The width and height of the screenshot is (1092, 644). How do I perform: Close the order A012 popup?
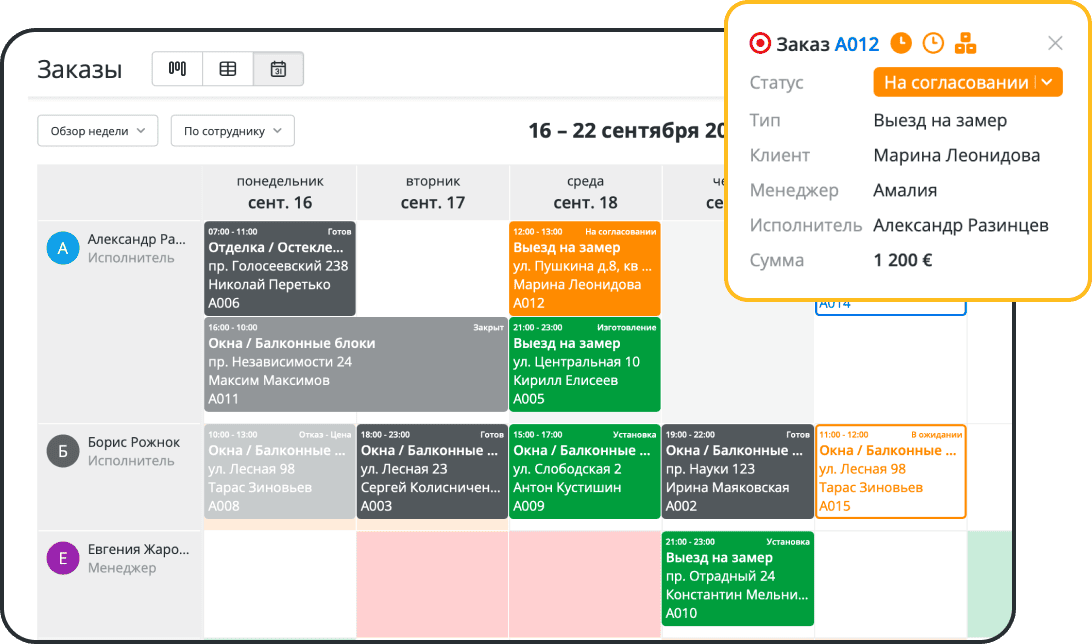point(1055,43)
